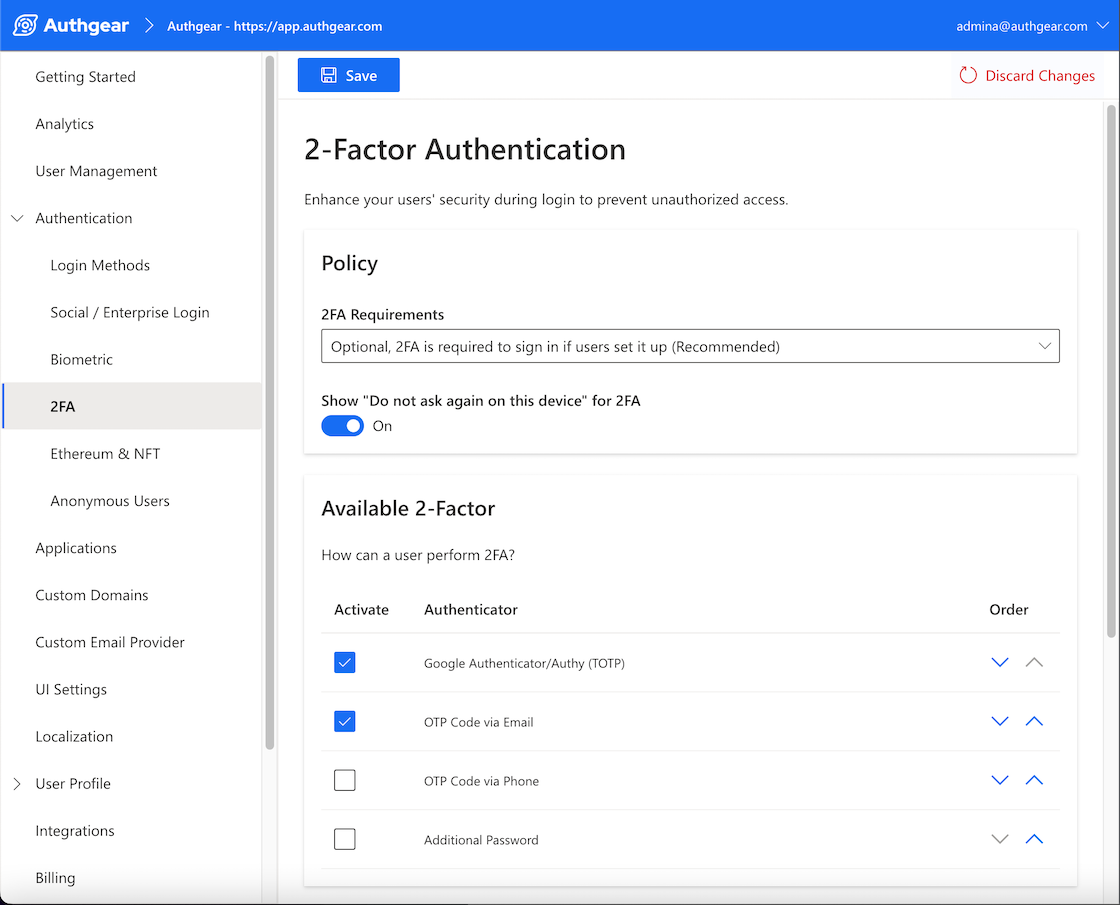Click the Authgear logo in header
The image size is (1120, 905).
point(70,26)
